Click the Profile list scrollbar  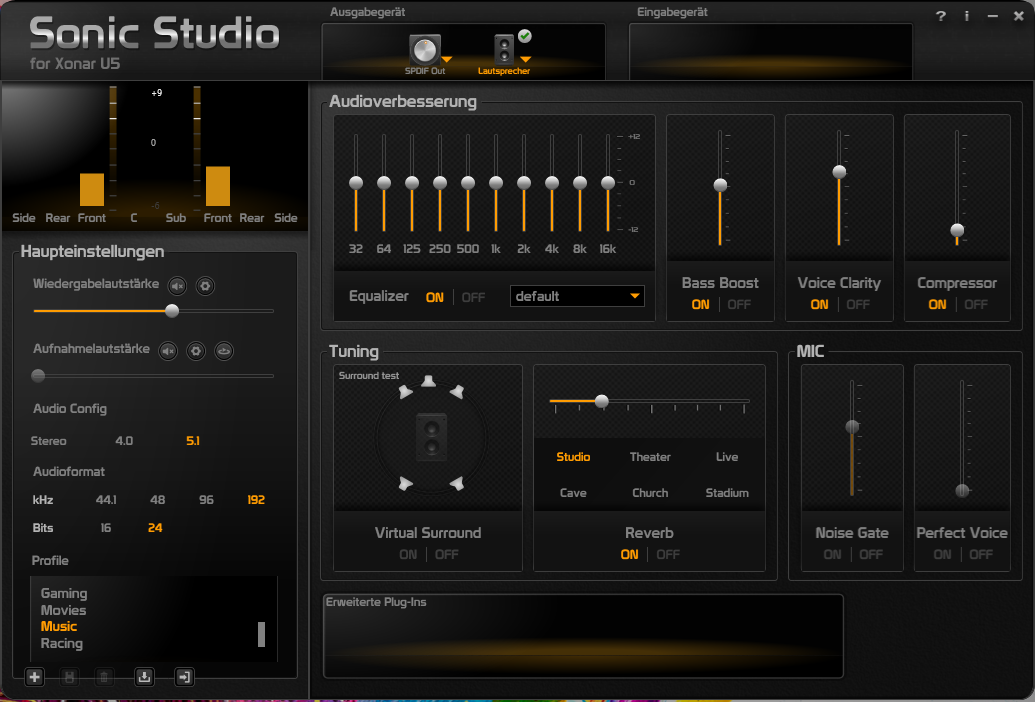point(261,634)
